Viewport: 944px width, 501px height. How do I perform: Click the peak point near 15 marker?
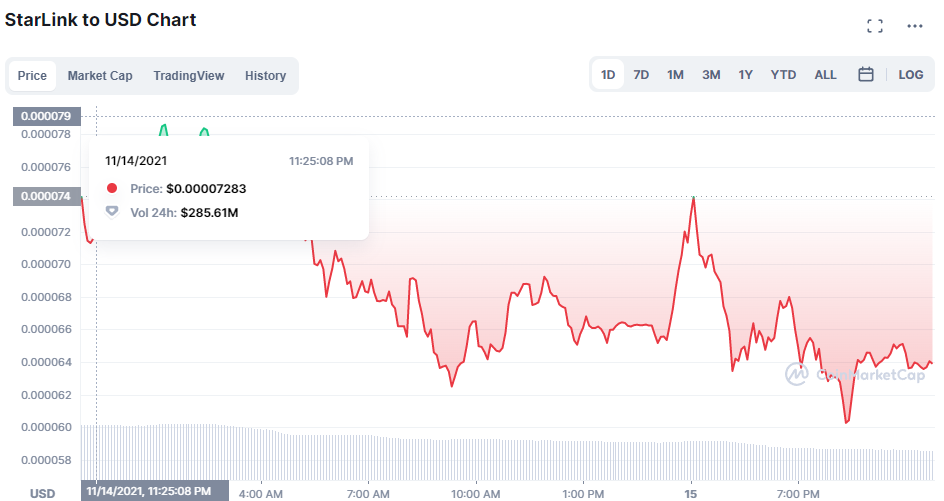click(694, 198)
